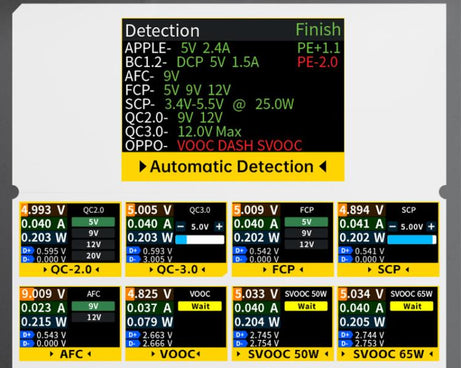
Task: Select 9V option in FCP panel
Action: click(x=306, y=233)
